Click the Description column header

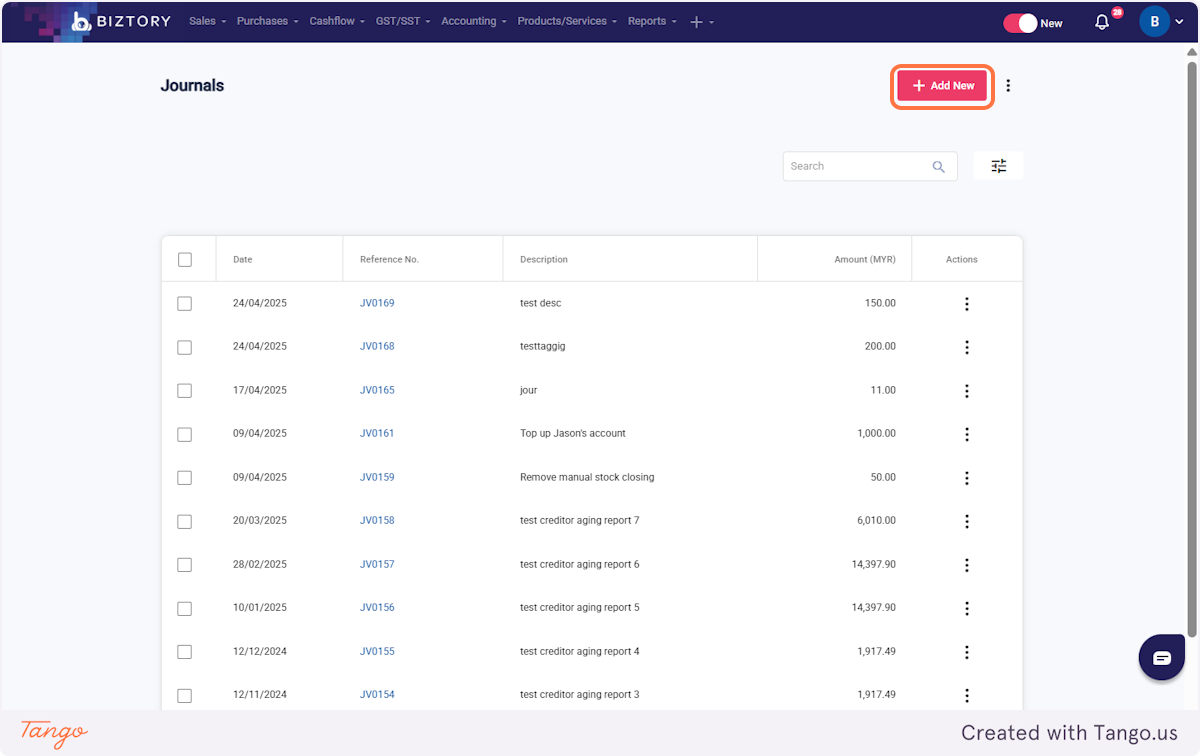pyautogui.click(x=543, y=259)
